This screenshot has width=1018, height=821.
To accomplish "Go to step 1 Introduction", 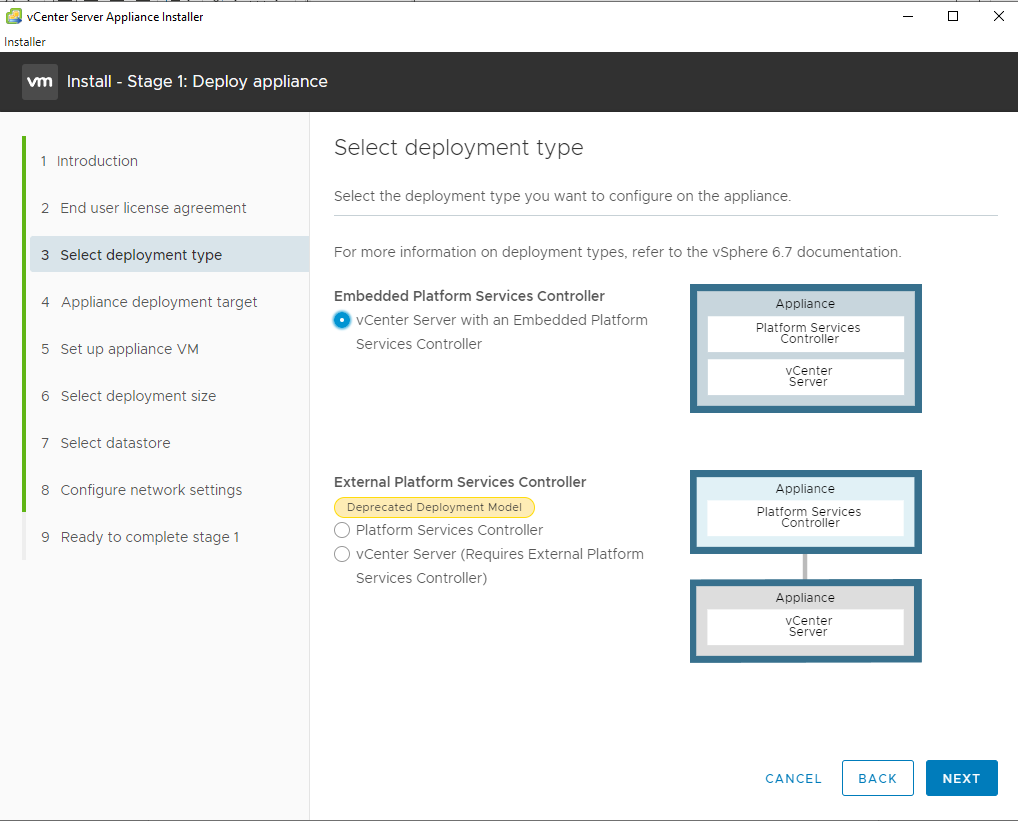I will pos(90,161).
